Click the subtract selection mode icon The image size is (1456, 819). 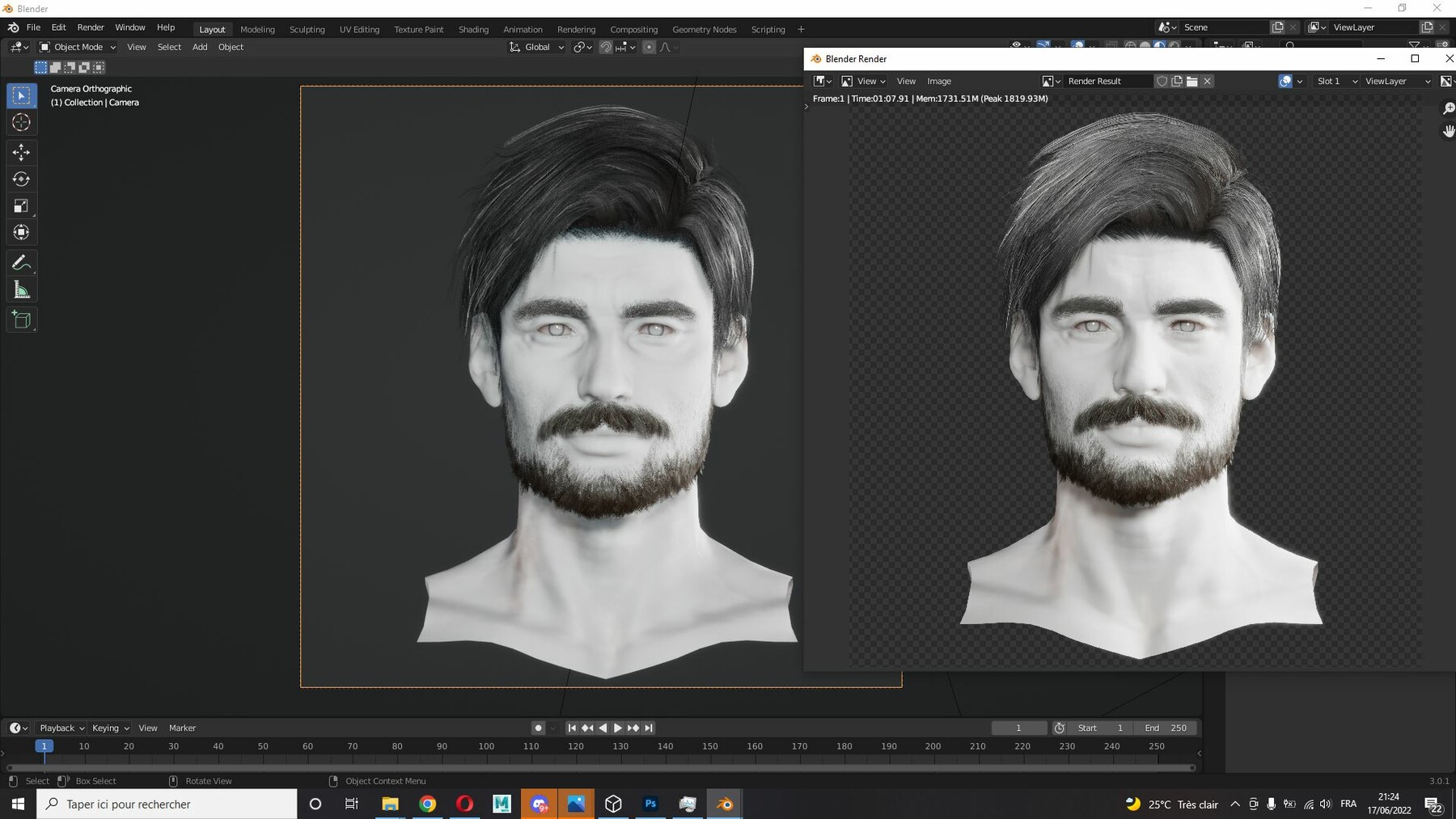click(70, 67)
